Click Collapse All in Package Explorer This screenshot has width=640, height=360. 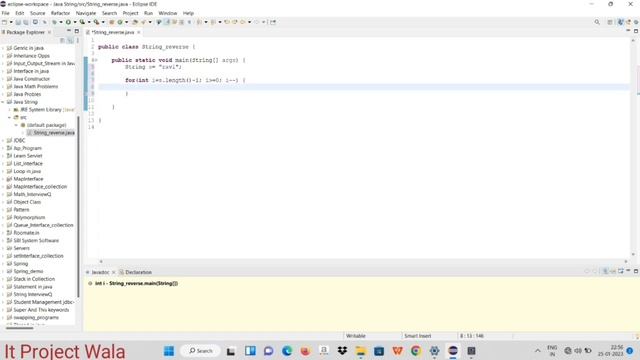coord(62,40)
